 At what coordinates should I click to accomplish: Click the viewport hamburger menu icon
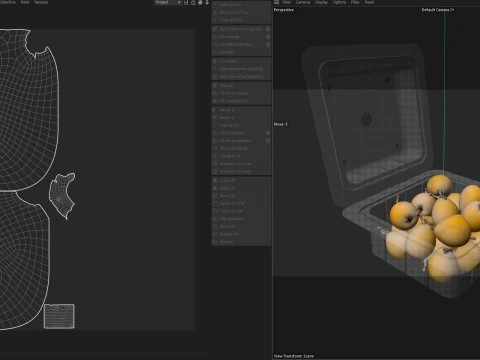click(276, 2)
